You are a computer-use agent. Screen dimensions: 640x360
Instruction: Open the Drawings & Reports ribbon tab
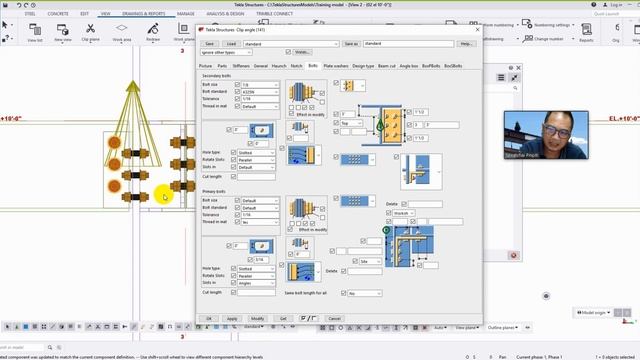pyautogui.click(x=144, y=13)
